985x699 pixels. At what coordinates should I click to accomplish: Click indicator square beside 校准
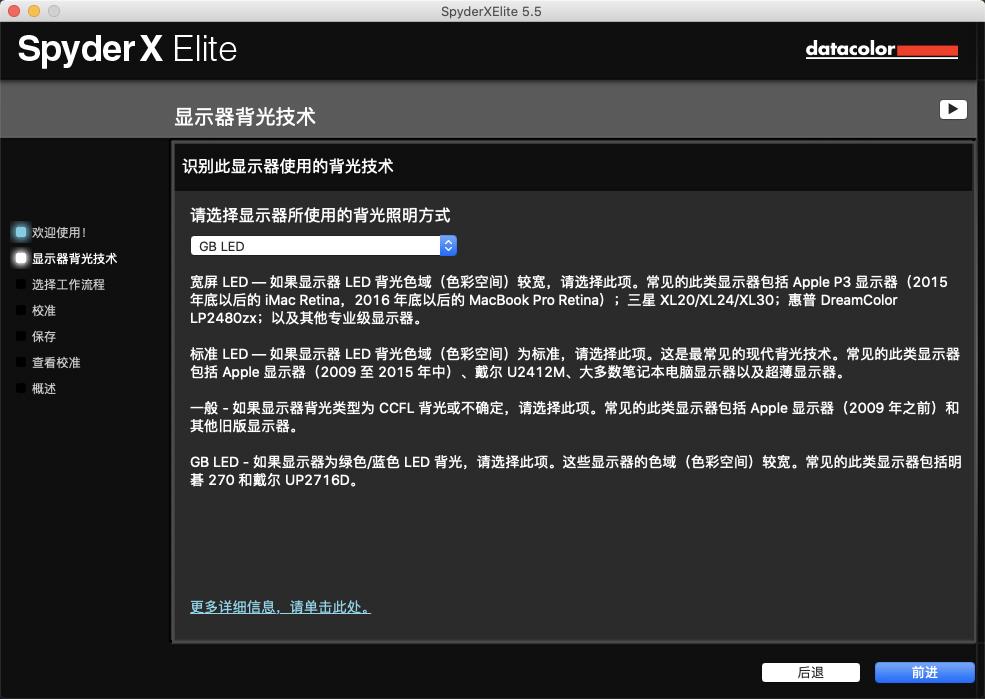click(x=21, y=310)
